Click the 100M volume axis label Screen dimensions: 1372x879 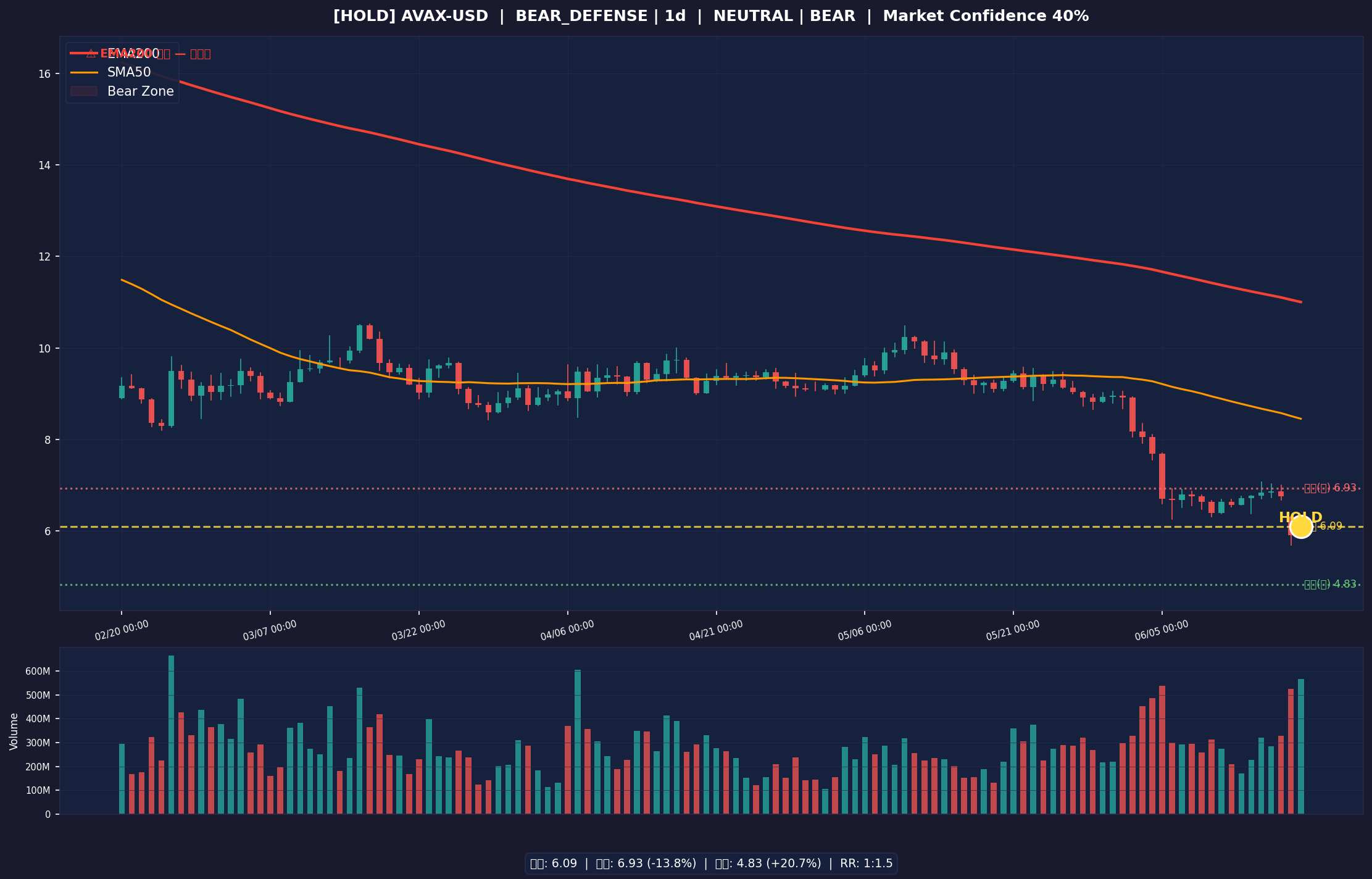point(39,791)
